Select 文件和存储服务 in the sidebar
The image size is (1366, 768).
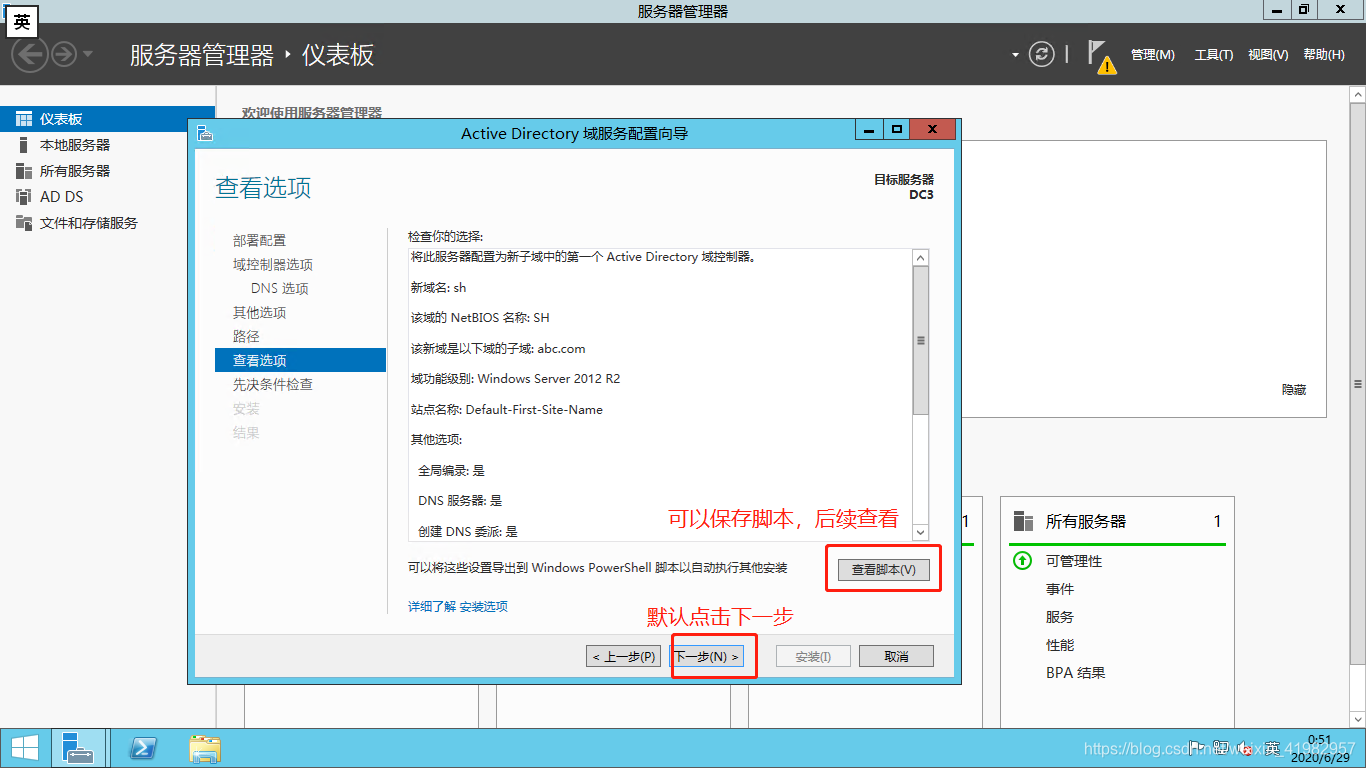click(107, 223)
